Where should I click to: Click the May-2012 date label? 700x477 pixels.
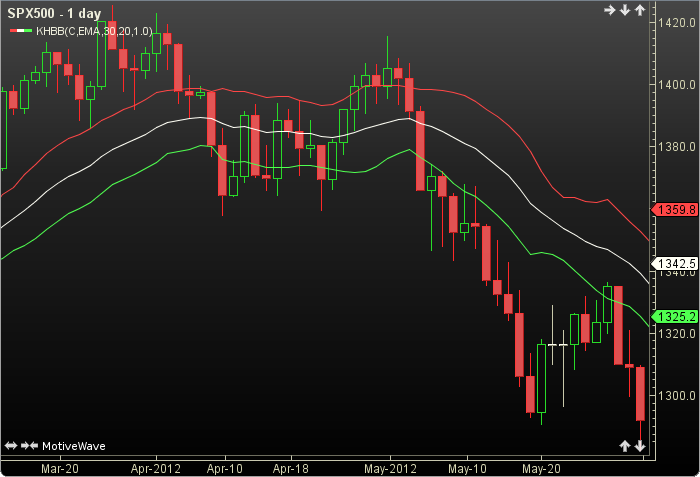(x=391, y=469)
